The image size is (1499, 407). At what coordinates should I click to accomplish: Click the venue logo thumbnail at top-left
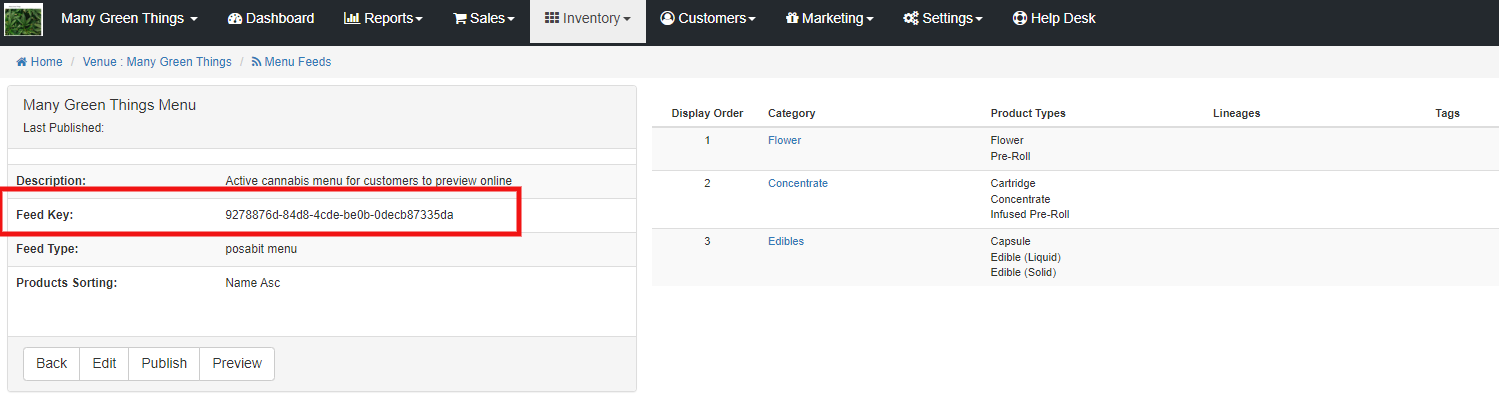(x=24, y=19)
